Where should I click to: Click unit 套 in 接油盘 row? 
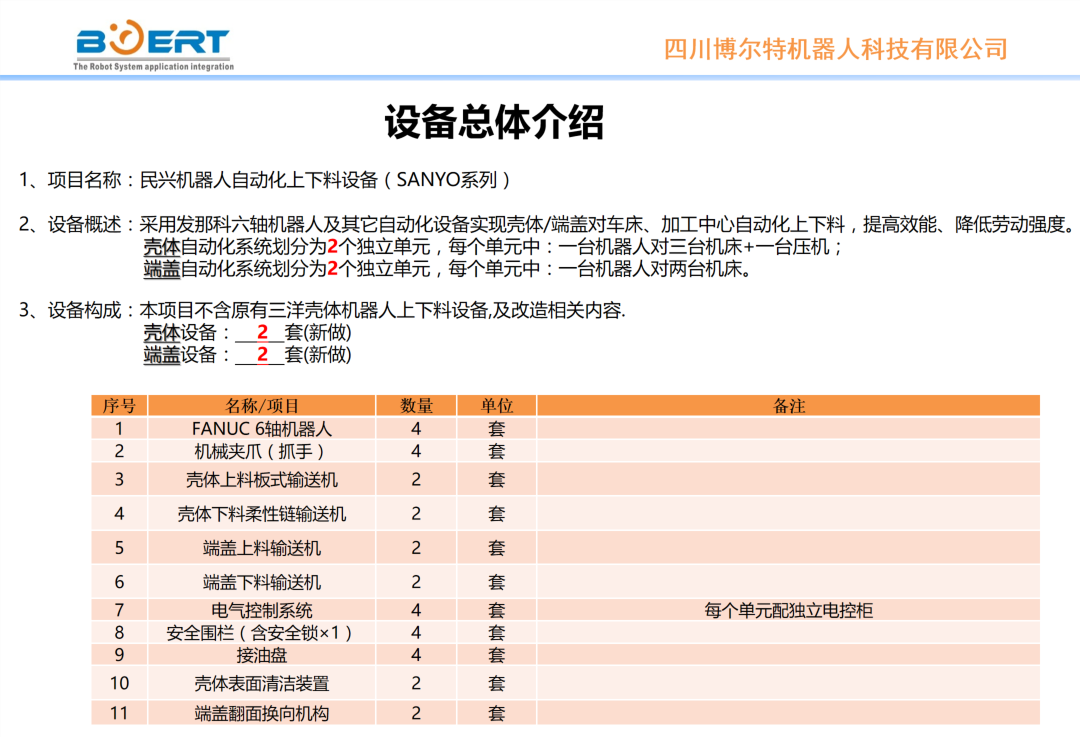click(497, 655)
